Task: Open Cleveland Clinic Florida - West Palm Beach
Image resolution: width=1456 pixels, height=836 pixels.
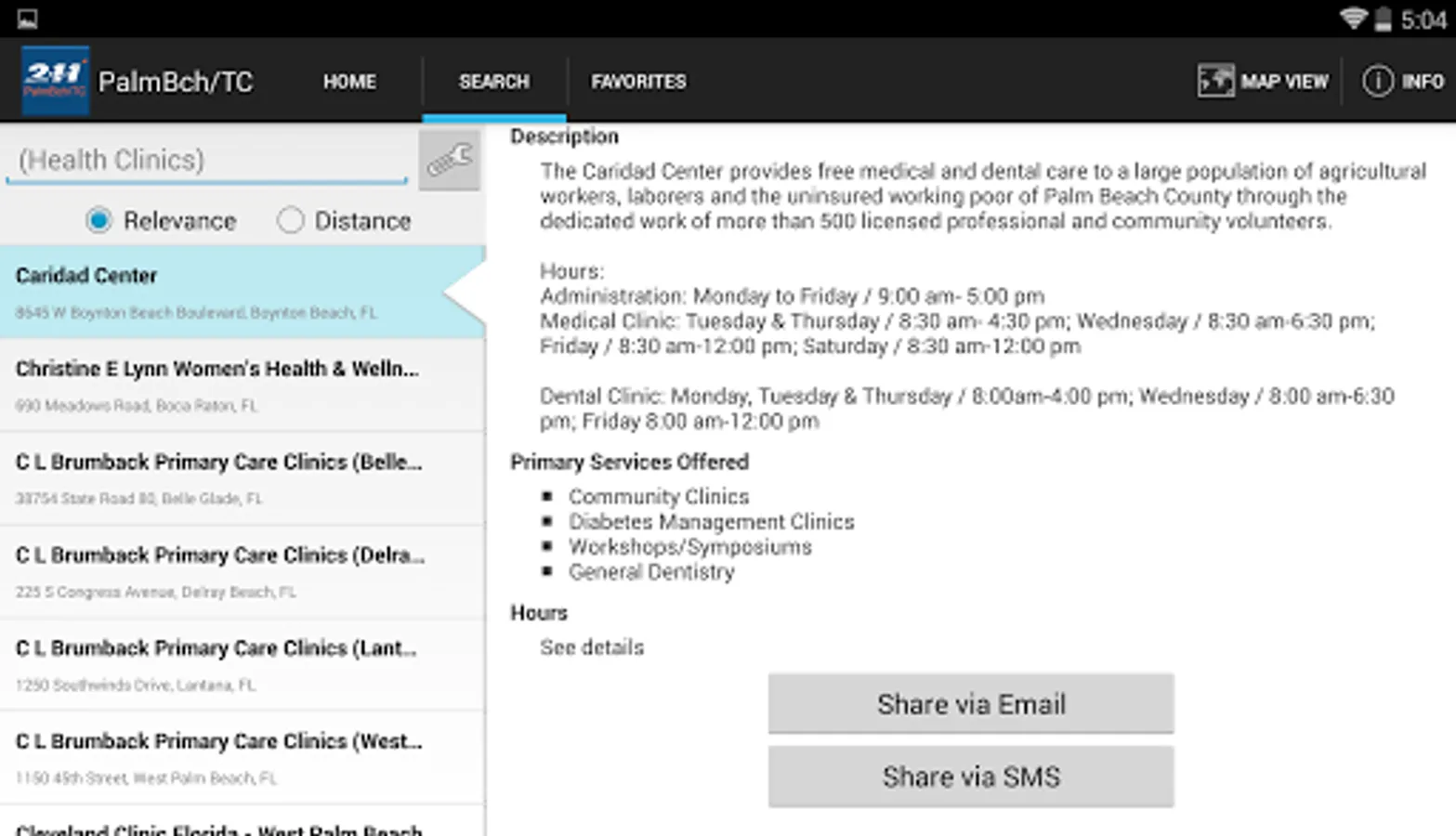Action: [x=243, y=822]
